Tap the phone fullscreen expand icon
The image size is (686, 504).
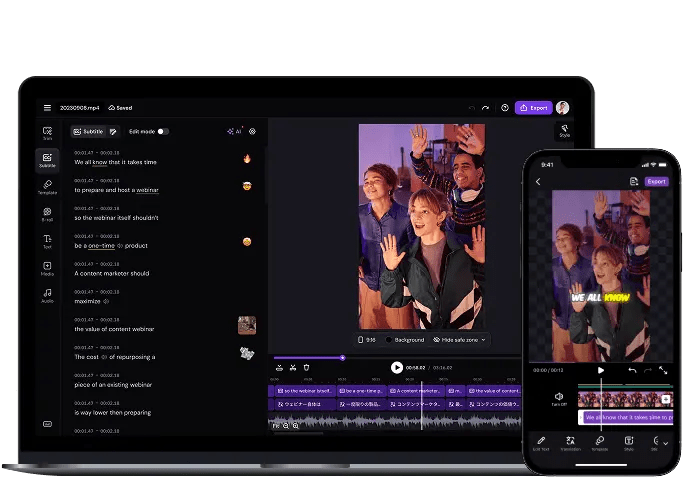tap(663, 370)
